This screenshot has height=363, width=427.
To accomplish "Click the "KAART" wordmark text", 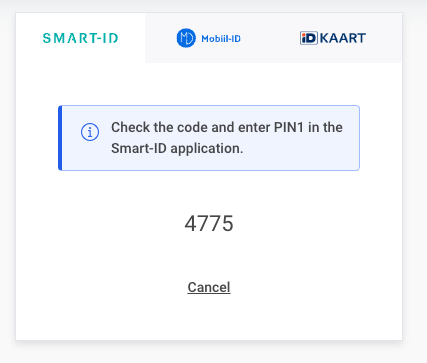I will 343,38.
